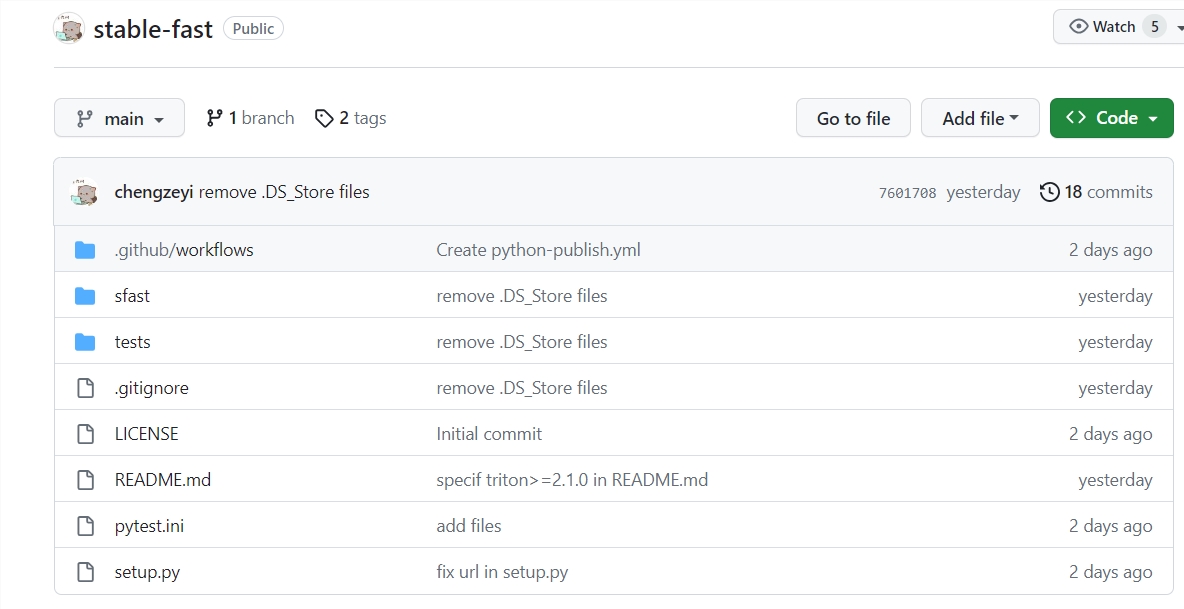Open commit hash 7601708

(907, 193)
